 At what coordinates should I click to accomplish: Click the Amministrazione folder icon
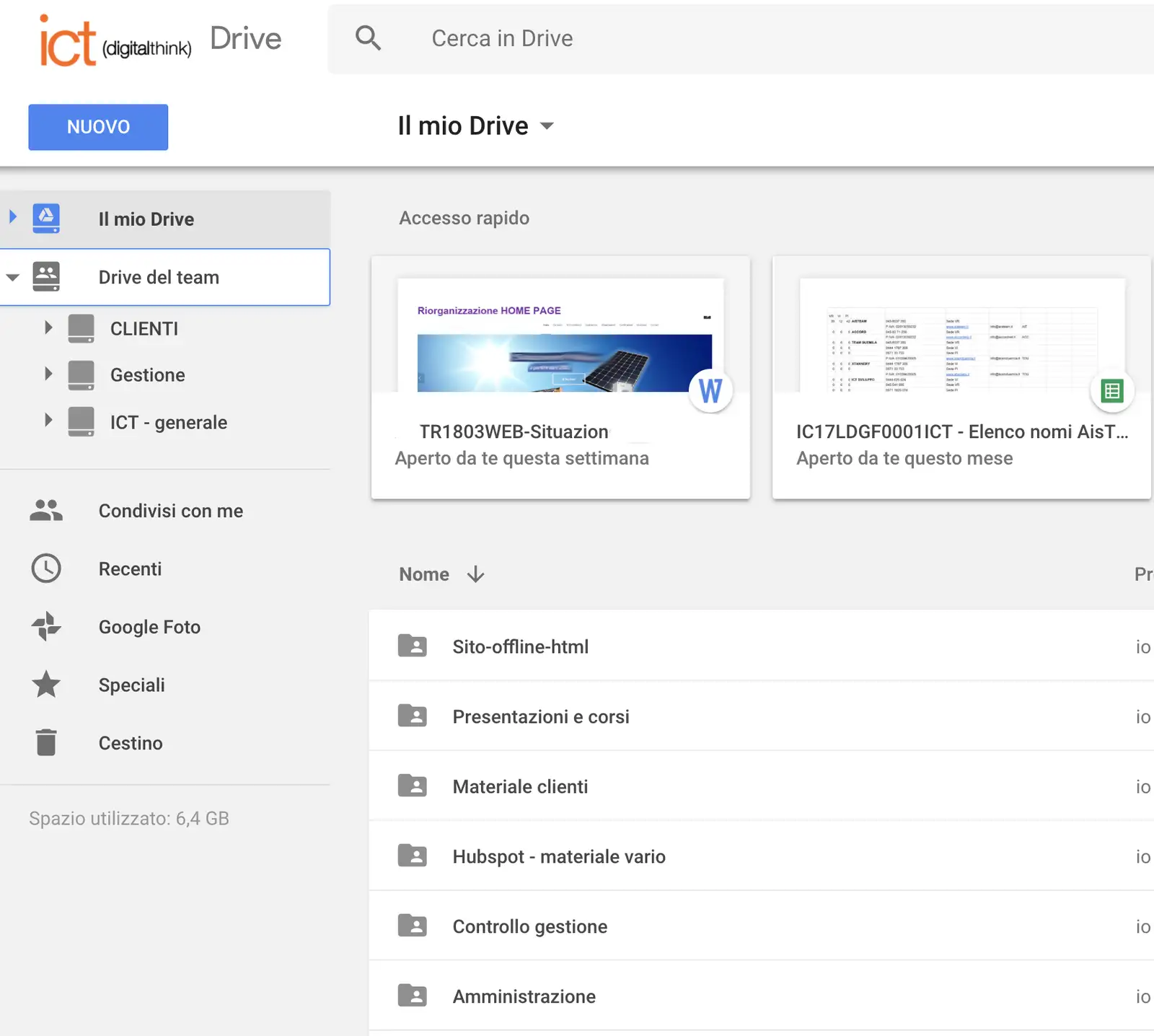pos(413,996)
